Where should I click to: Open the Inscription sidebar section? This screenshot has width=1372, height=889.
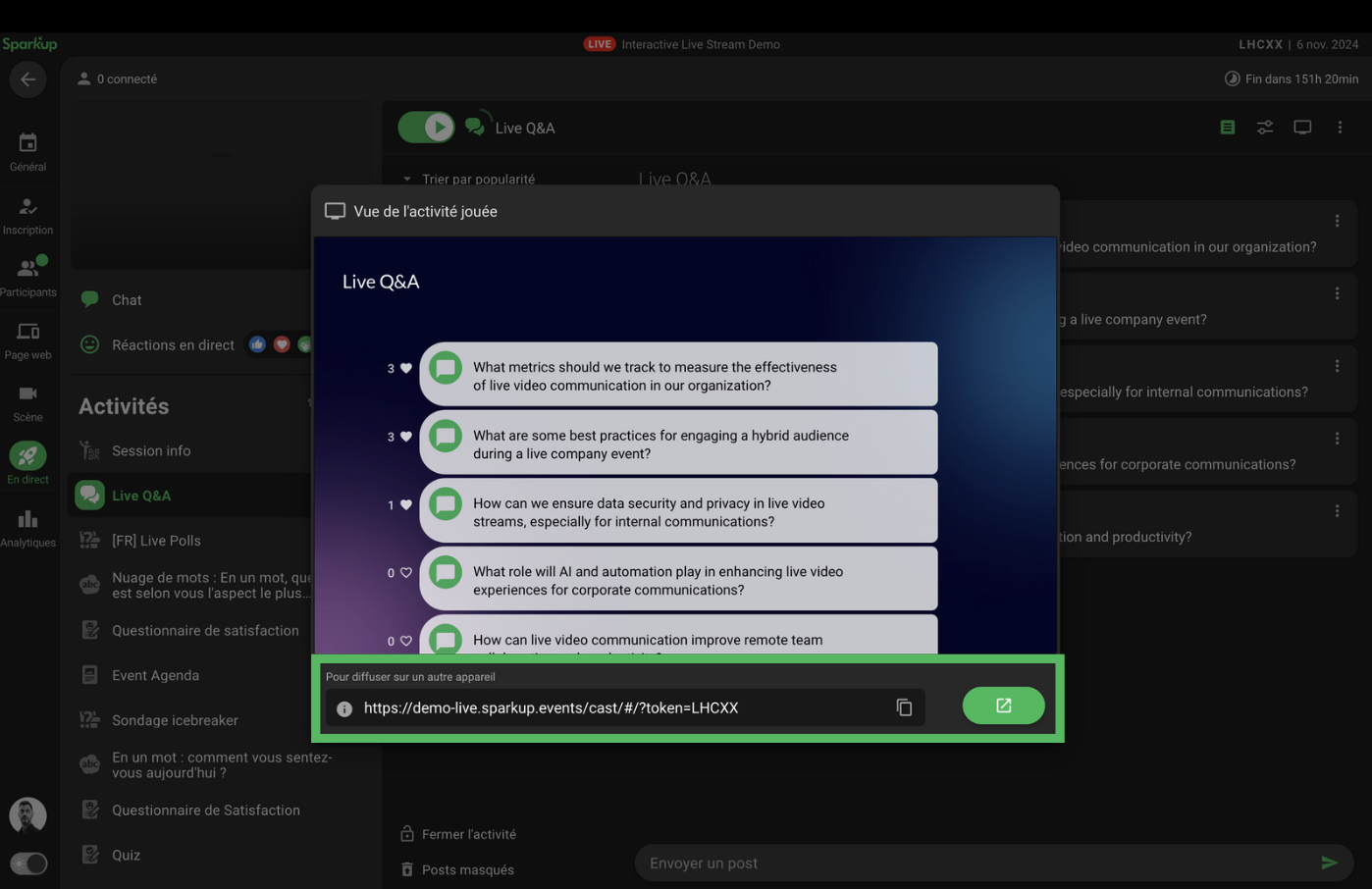[x=27, y=215]
